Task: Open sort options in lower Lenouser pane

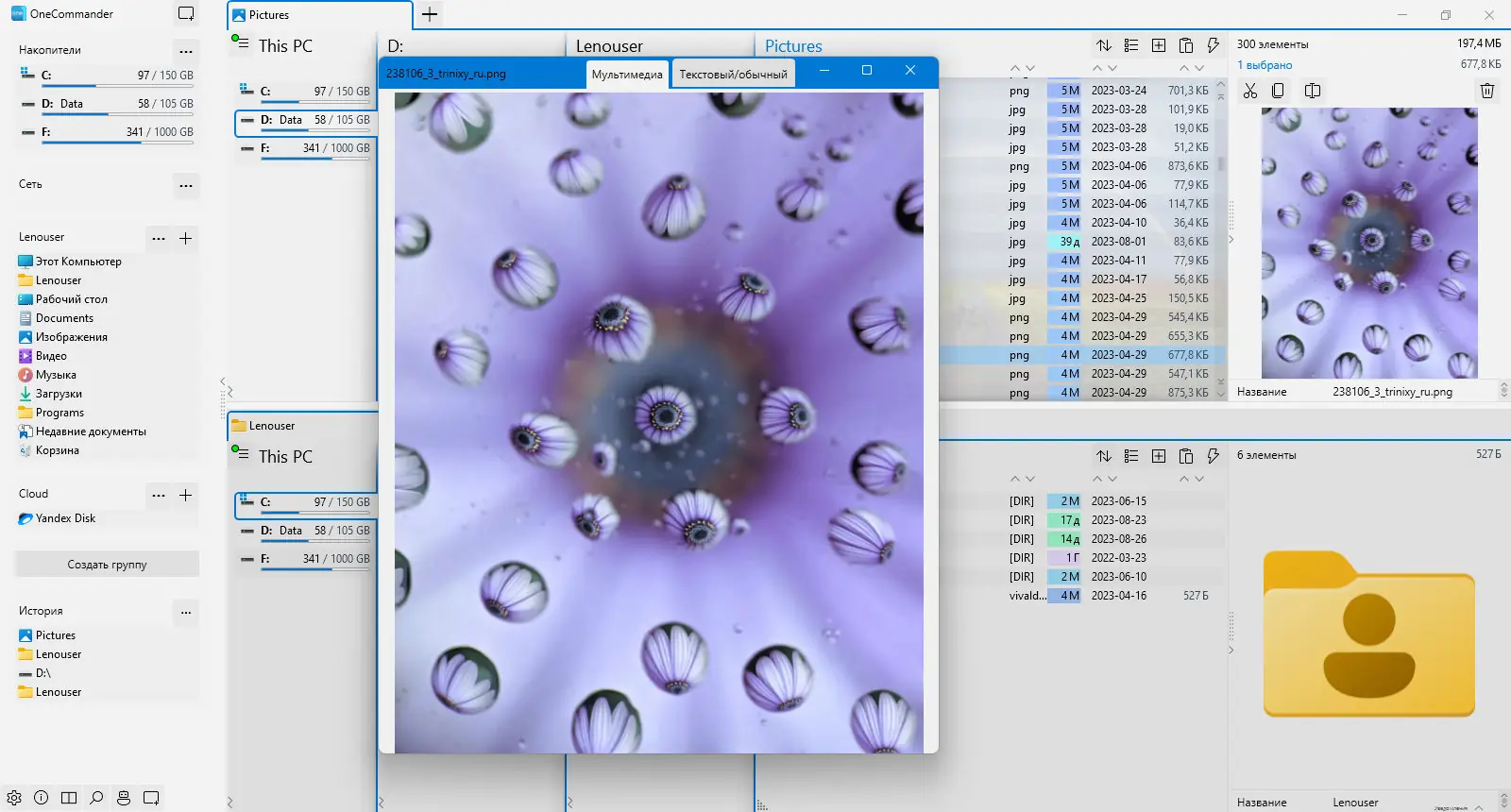Action: (1104, 456)
